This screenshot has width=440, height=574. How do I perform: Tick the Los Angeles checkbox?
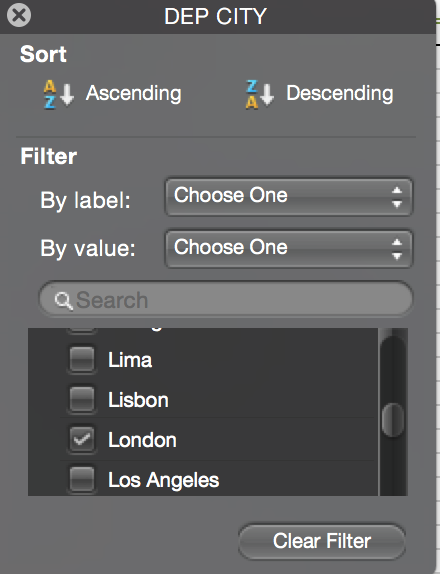[82, 479]
